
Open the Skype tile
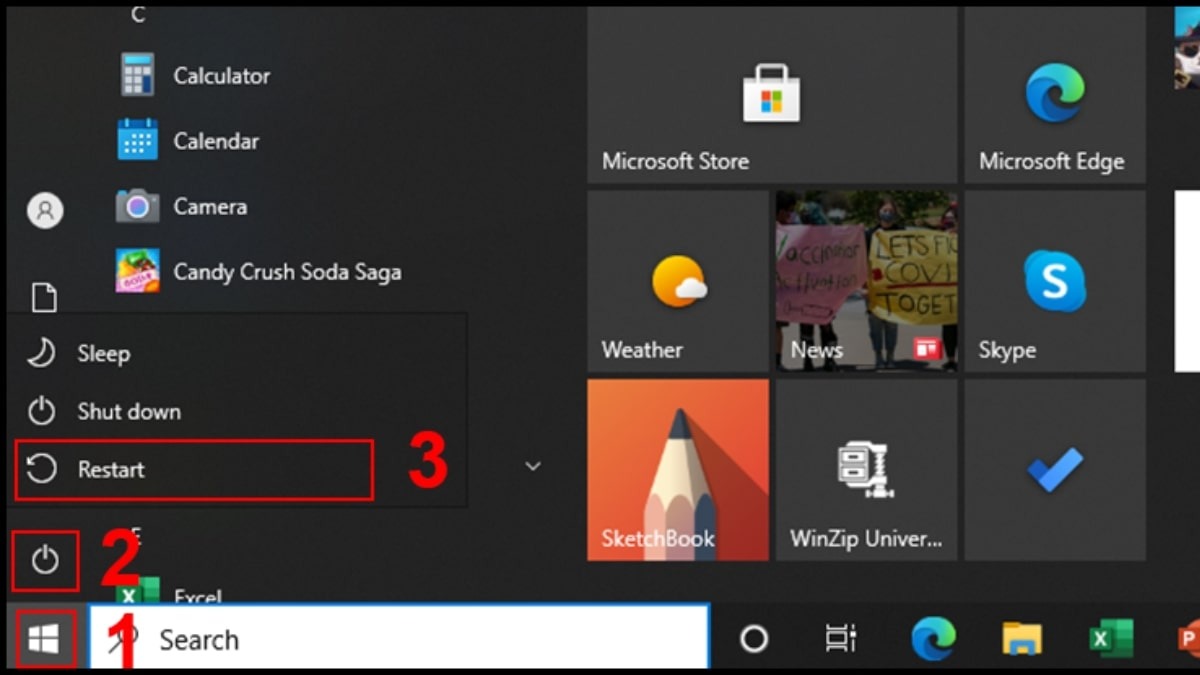[x=1055, y=282]
